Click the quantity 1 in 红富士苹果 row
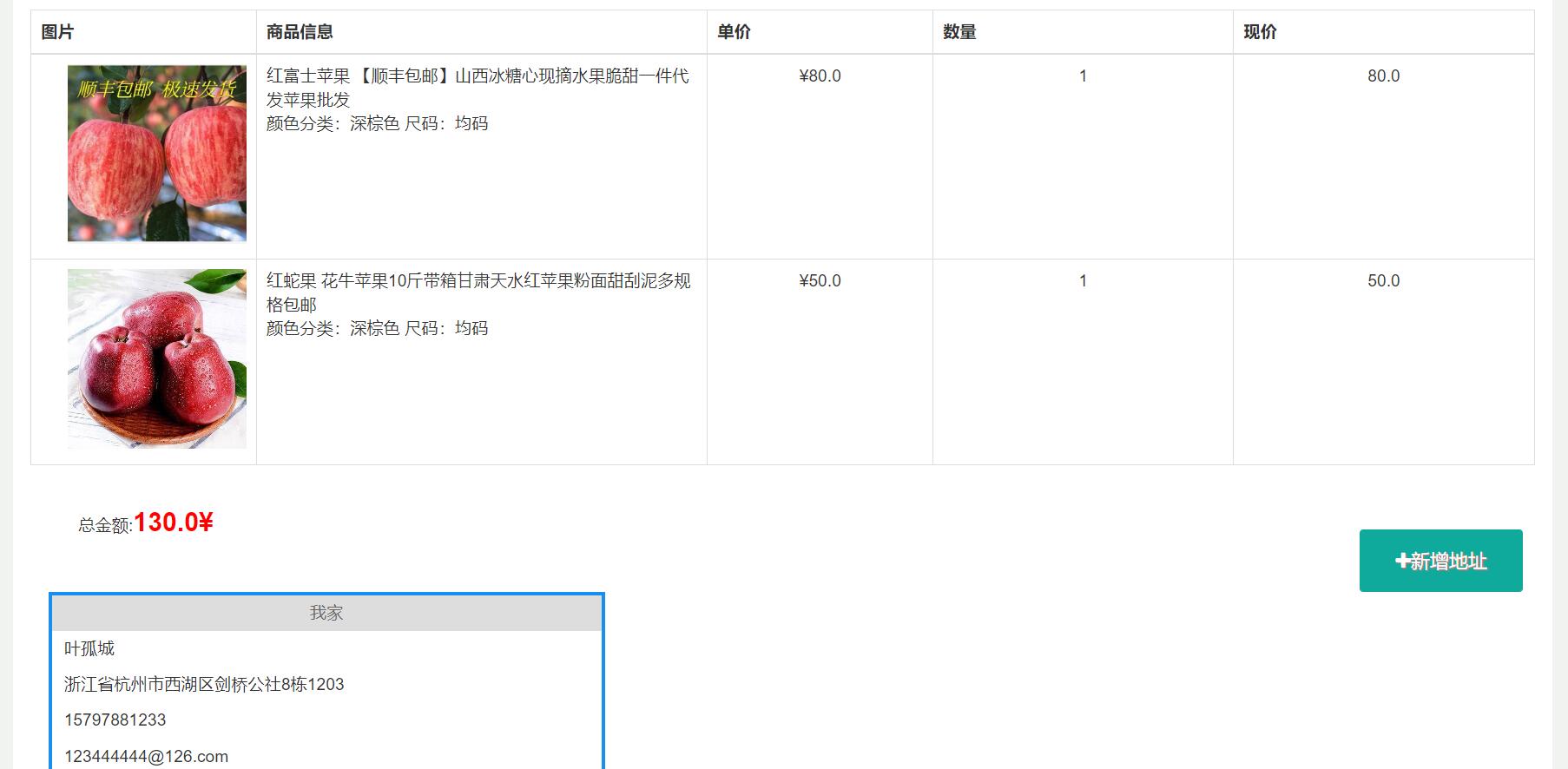 [x=1083, y=76]
